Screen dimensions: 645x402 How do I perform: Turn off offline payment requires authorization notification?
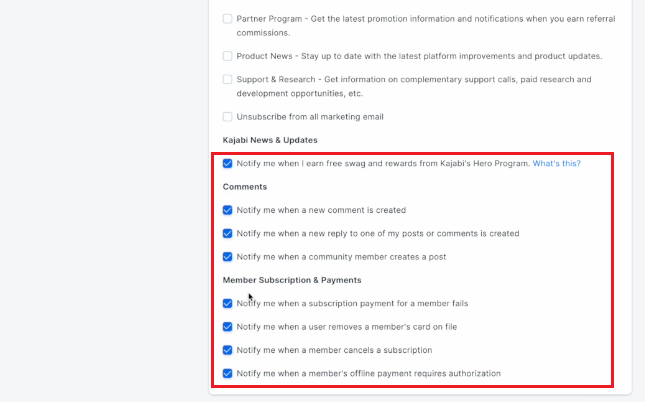227,373
